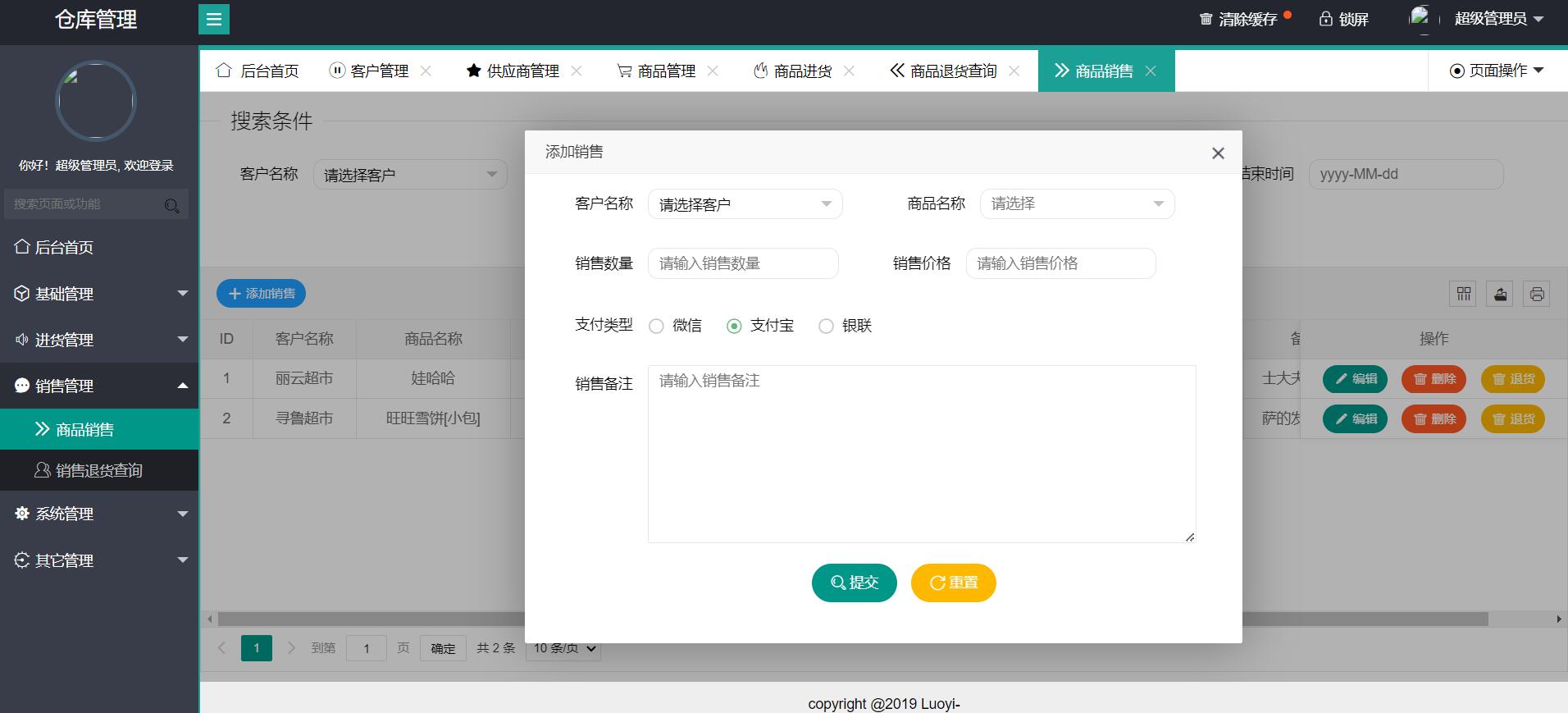Viewport: 1568px width, 713px height.
Task: Close the 商品退货查询 tab
Action: (1014, 71)
